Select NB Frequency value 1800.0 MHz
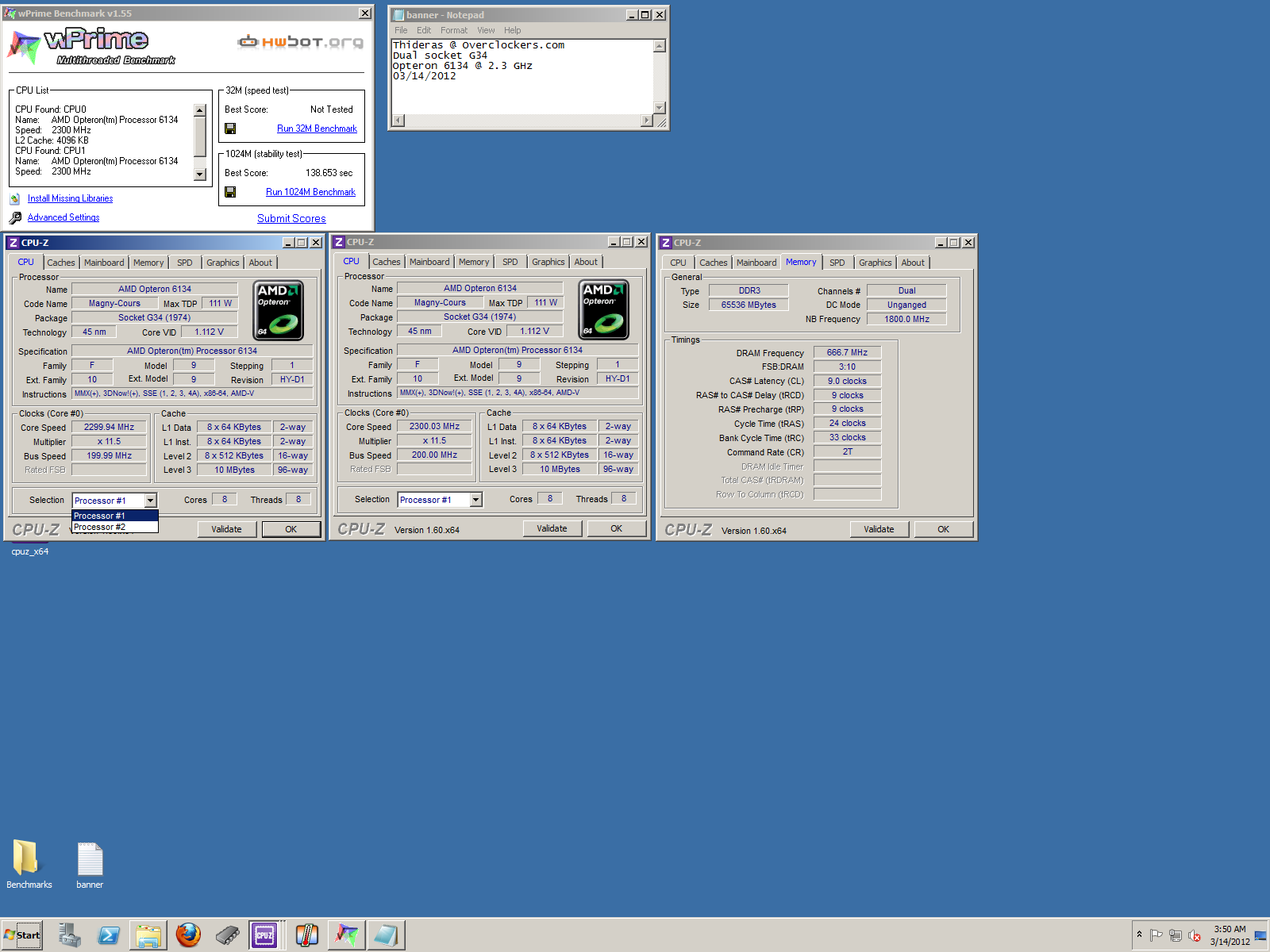Image resolution: width=1270 pixels, height=952 pixels. point(906,319)
